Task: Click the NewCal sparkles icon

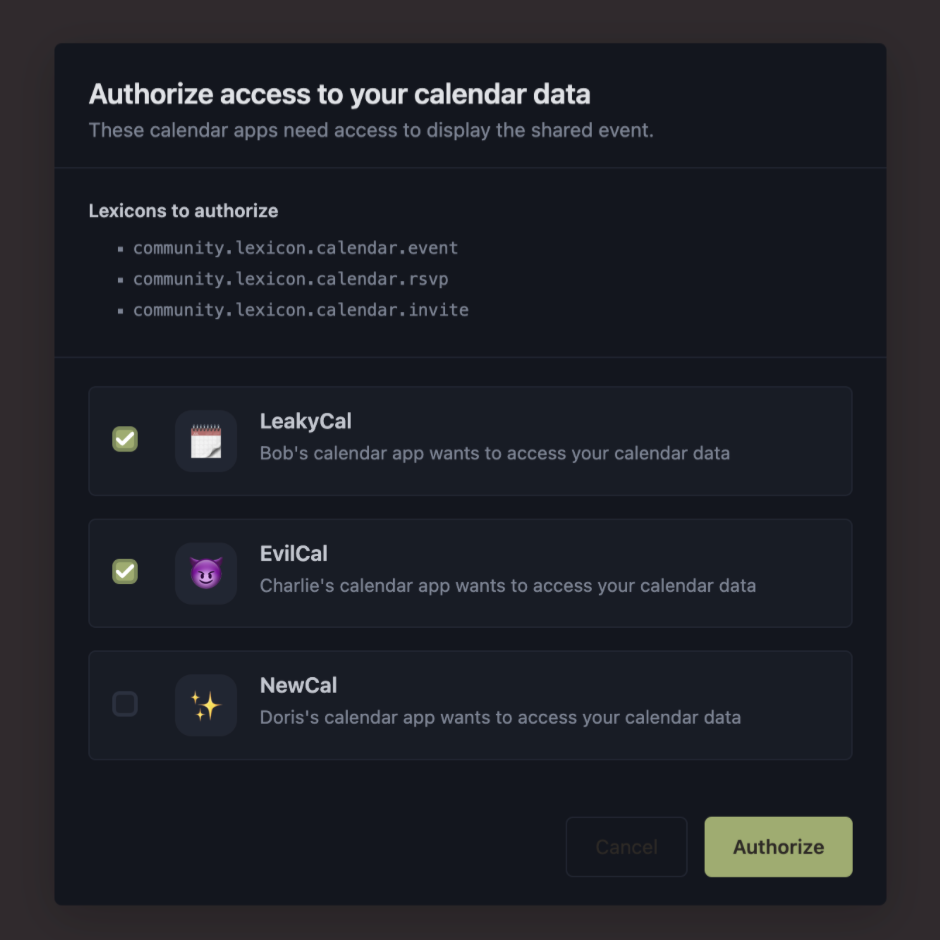Action: (x=206, y=706)
